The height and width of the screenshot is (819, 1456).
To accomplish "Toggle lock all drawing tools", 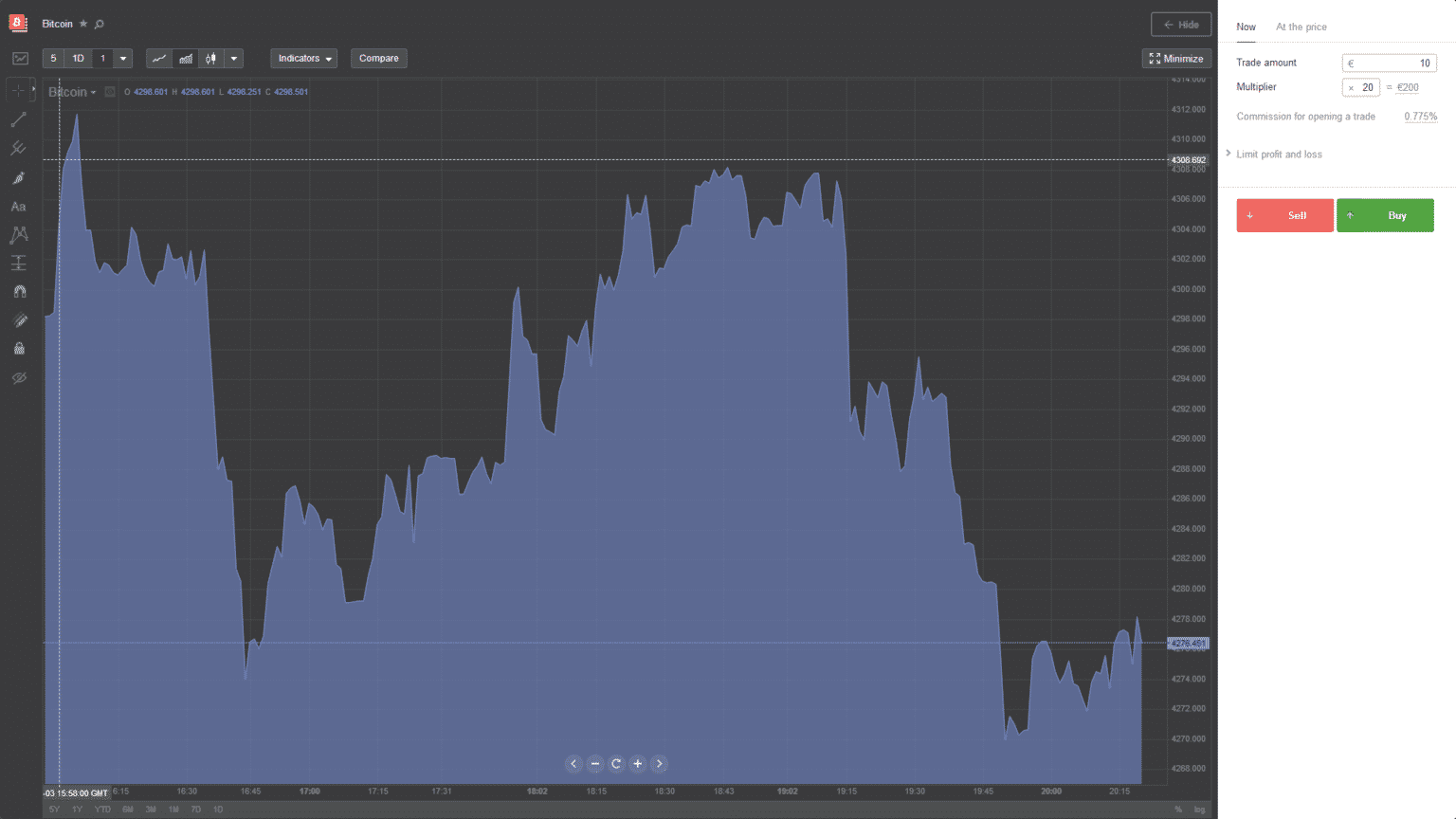I will 19,349.
